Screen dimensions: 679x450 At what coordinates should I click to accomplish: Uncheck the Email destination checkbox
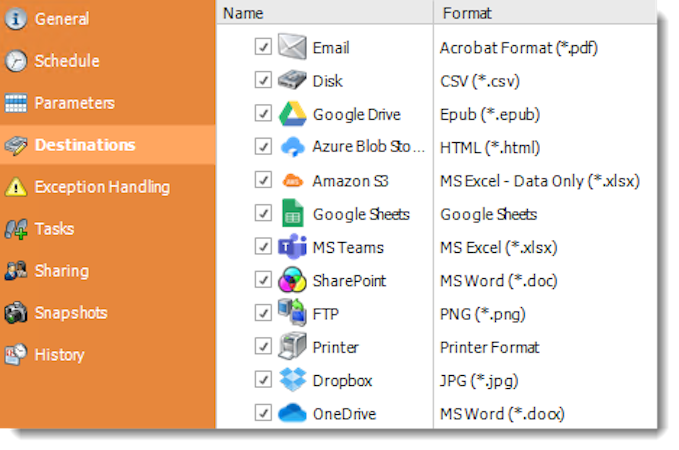[263, 47]
